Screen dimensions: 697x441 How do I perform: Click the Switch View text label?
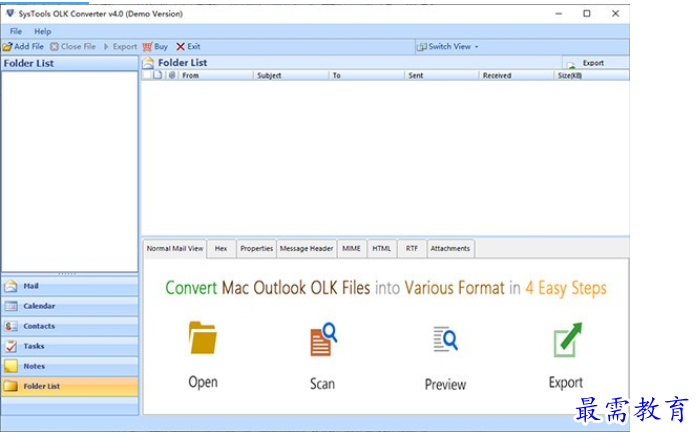click(x=449, y=46)
